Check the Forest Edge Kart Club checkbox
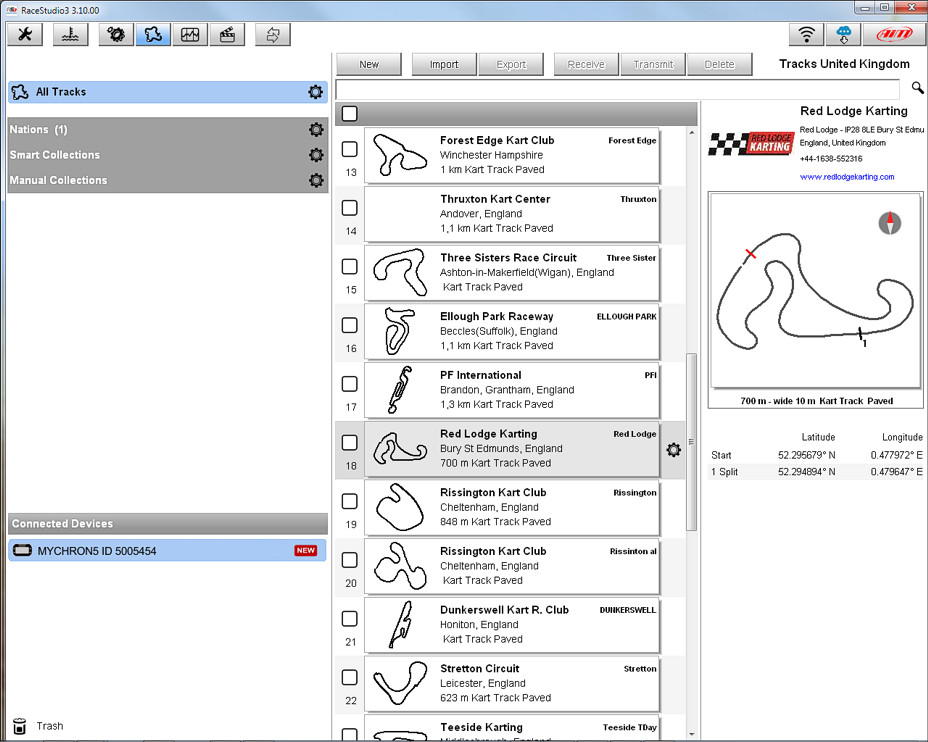Viewport: 928px width, 742px height. pos(350,149)
